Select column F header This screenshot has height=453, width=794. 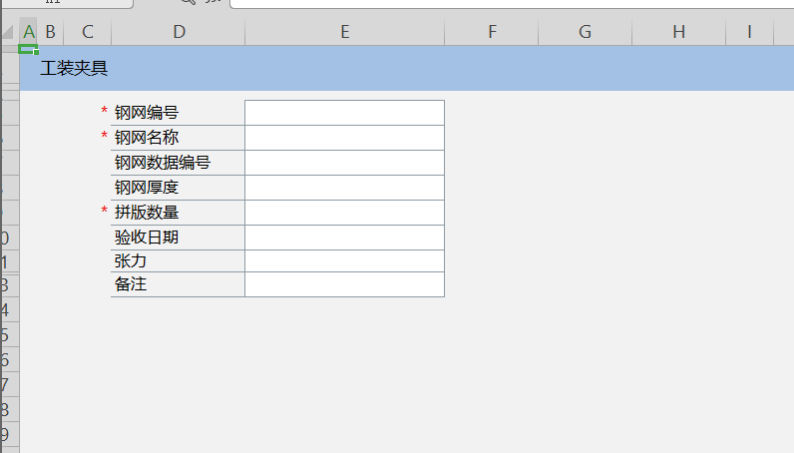click(x=492, y=32)
